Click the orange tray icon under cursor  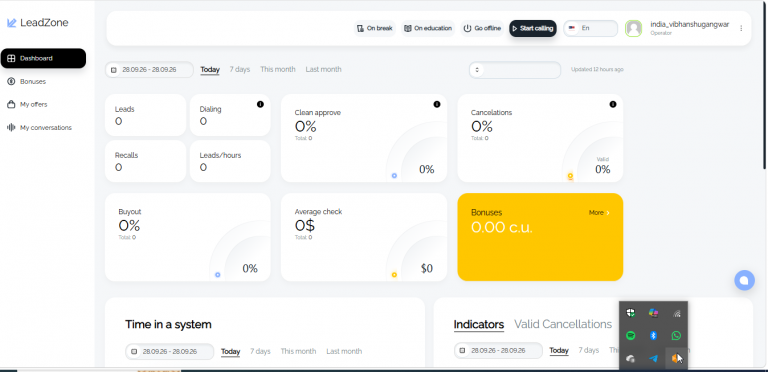pos(675,359)
